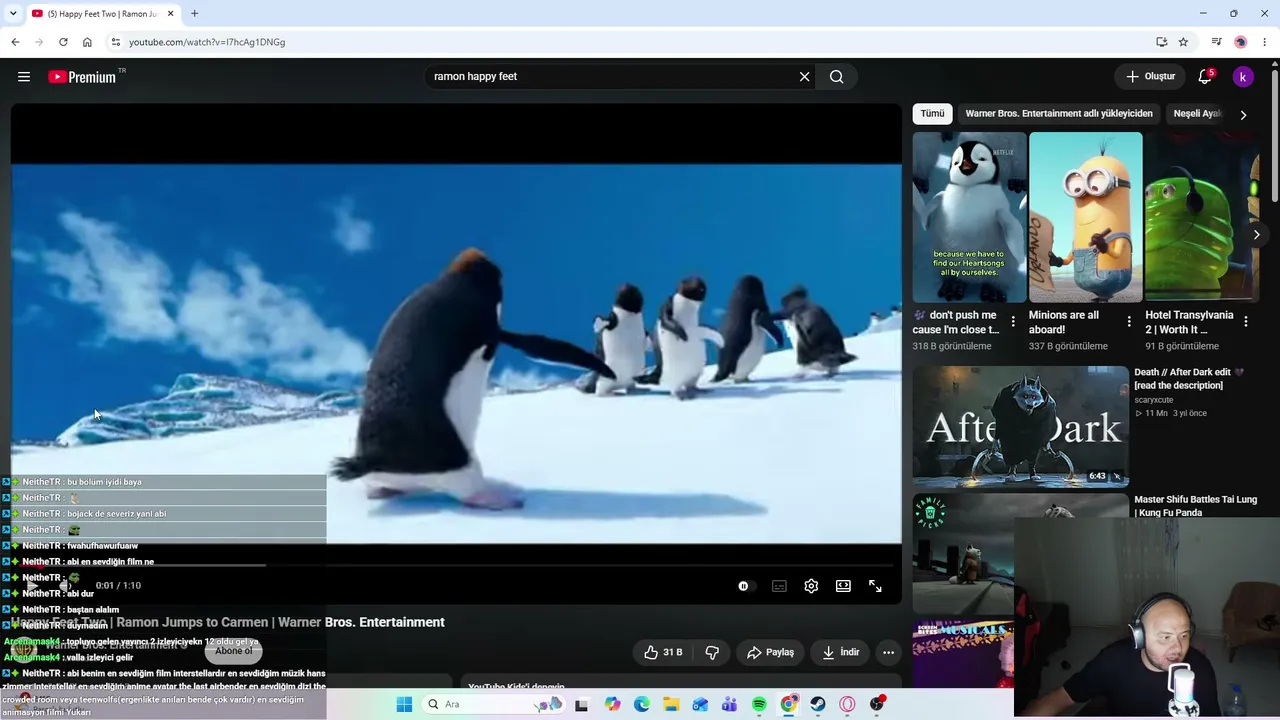Clear the search box with the X
This screenshot has width=1280, height=720.
(x=804, y=77)
